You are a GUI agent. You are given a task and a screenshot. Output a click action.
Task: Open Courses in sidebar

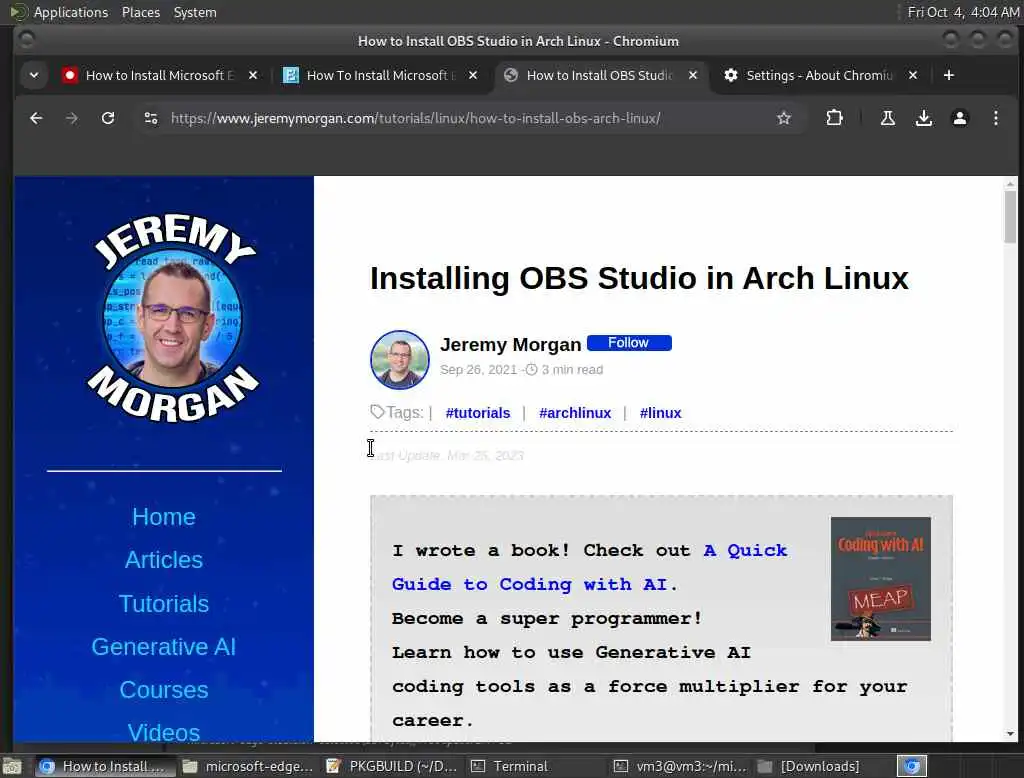pyautogui.click(x=164, y=690)
